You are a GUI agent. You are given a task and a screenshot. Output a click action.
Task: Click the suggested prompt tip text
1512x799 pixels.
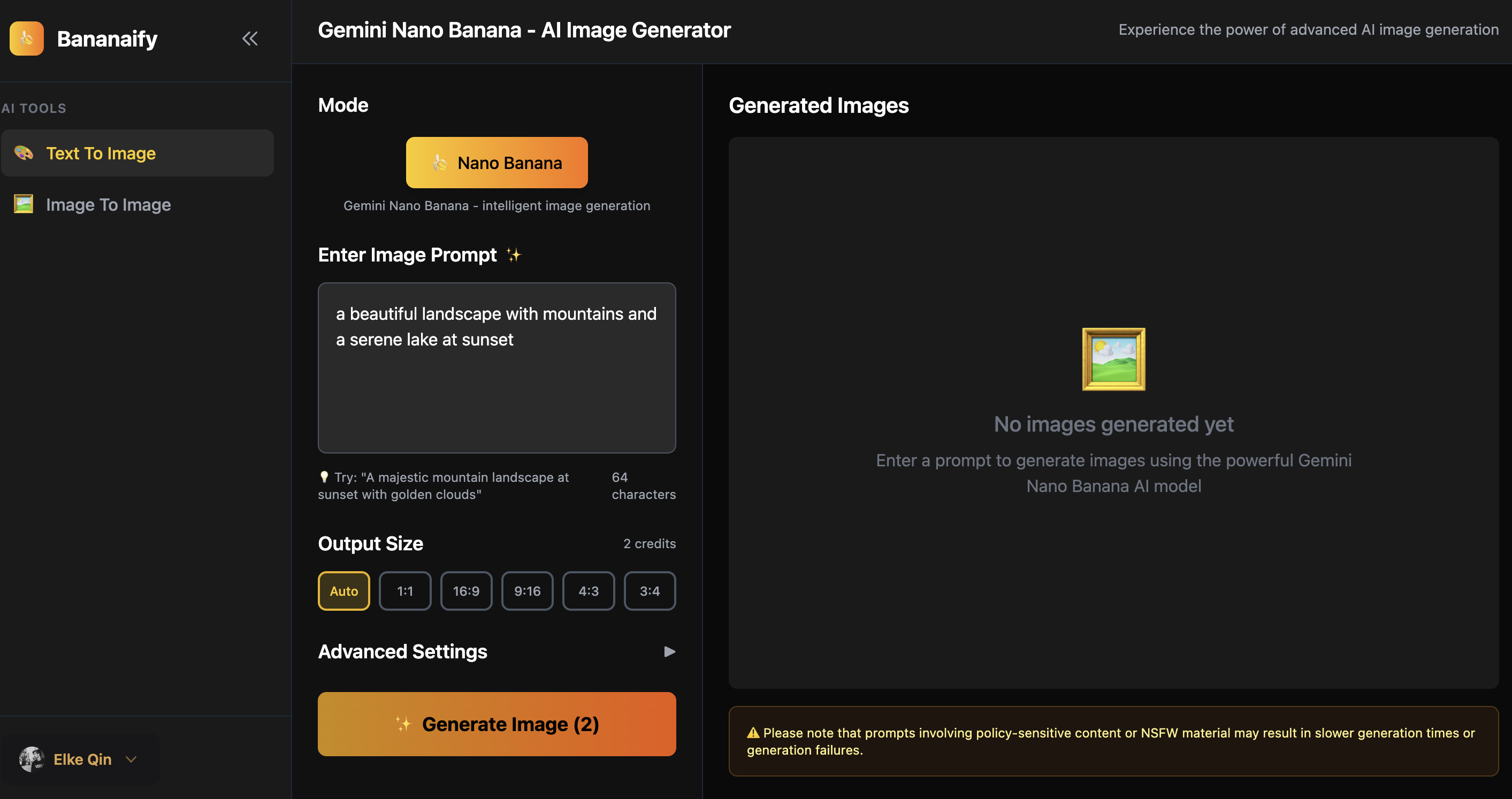pos(444,486)
